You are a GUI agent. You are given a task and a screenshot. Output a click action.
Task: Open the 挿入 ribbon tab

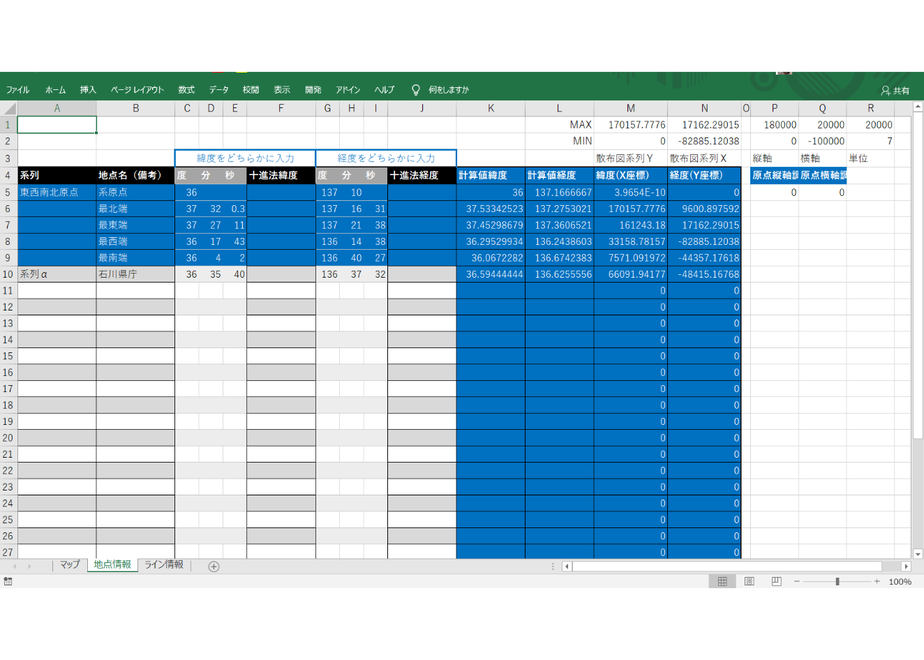coord(88,90)
